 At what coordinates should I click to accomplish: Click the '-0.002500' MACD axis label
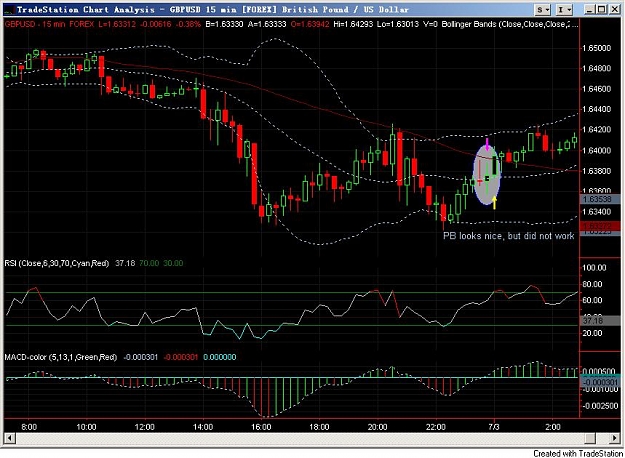pyautogui.click(x=599, y=406)
